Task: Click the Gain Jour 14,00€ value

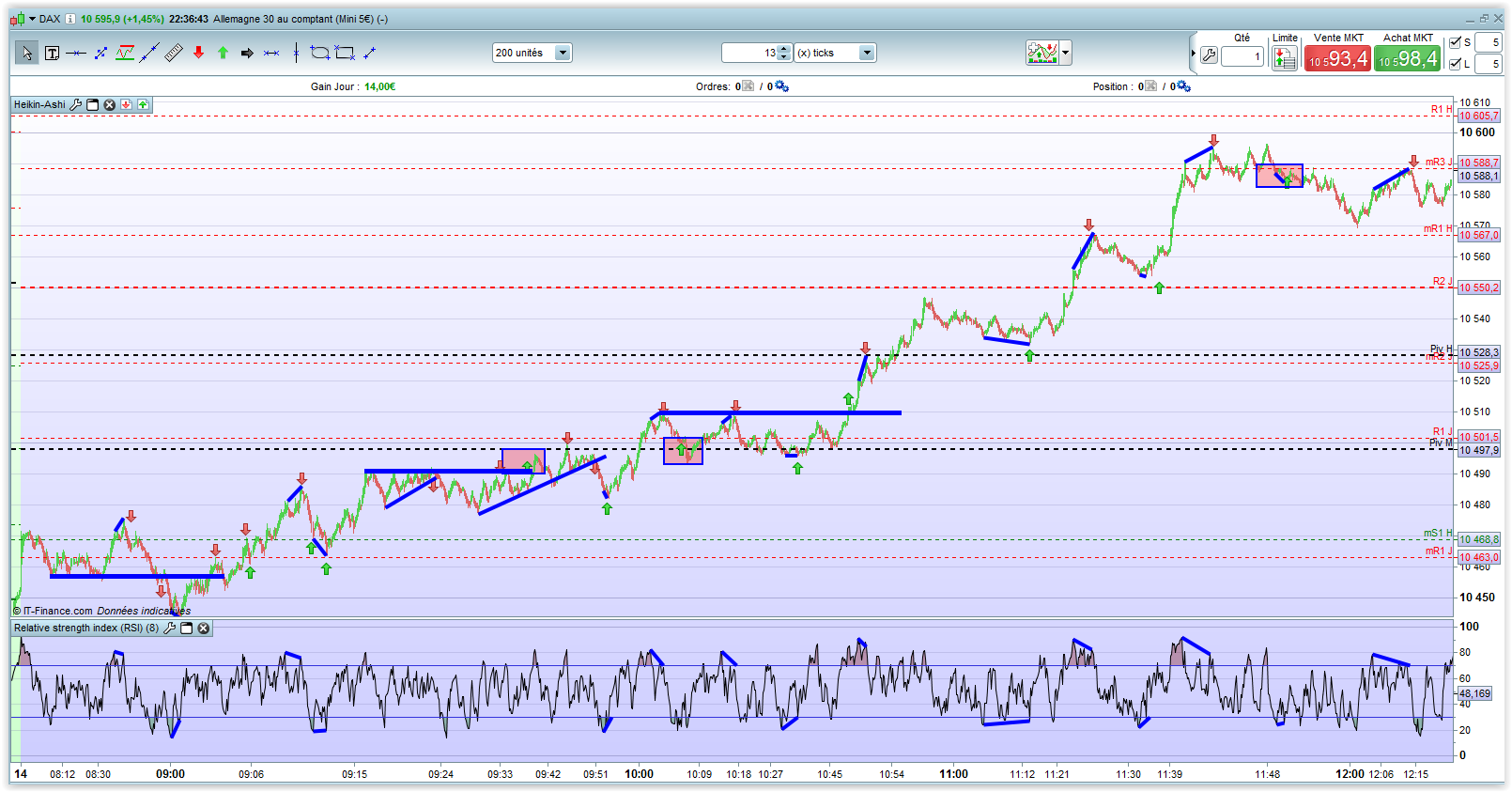Action: point(380,86)
